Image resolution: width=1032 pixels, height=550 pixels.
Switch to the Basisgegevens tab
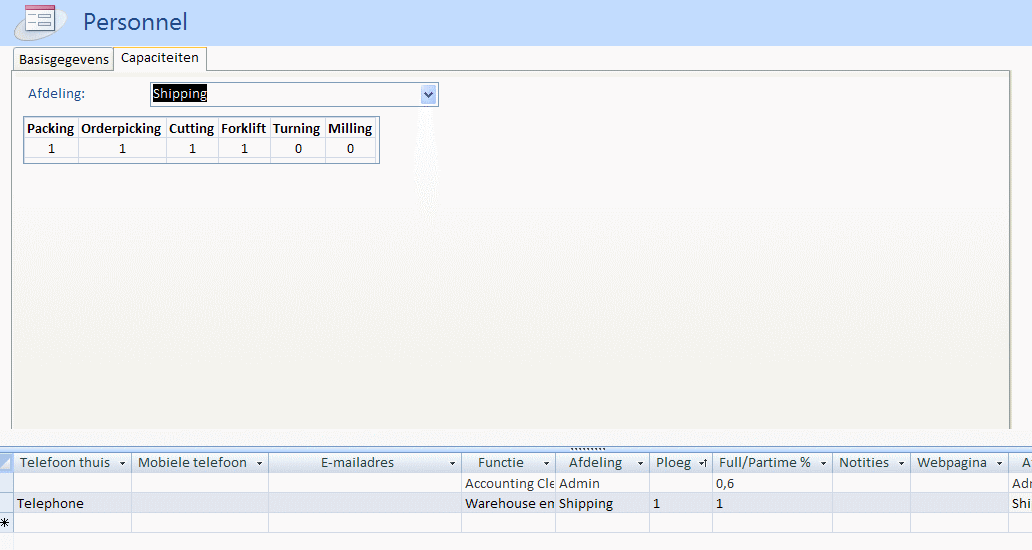click(63, 59)
